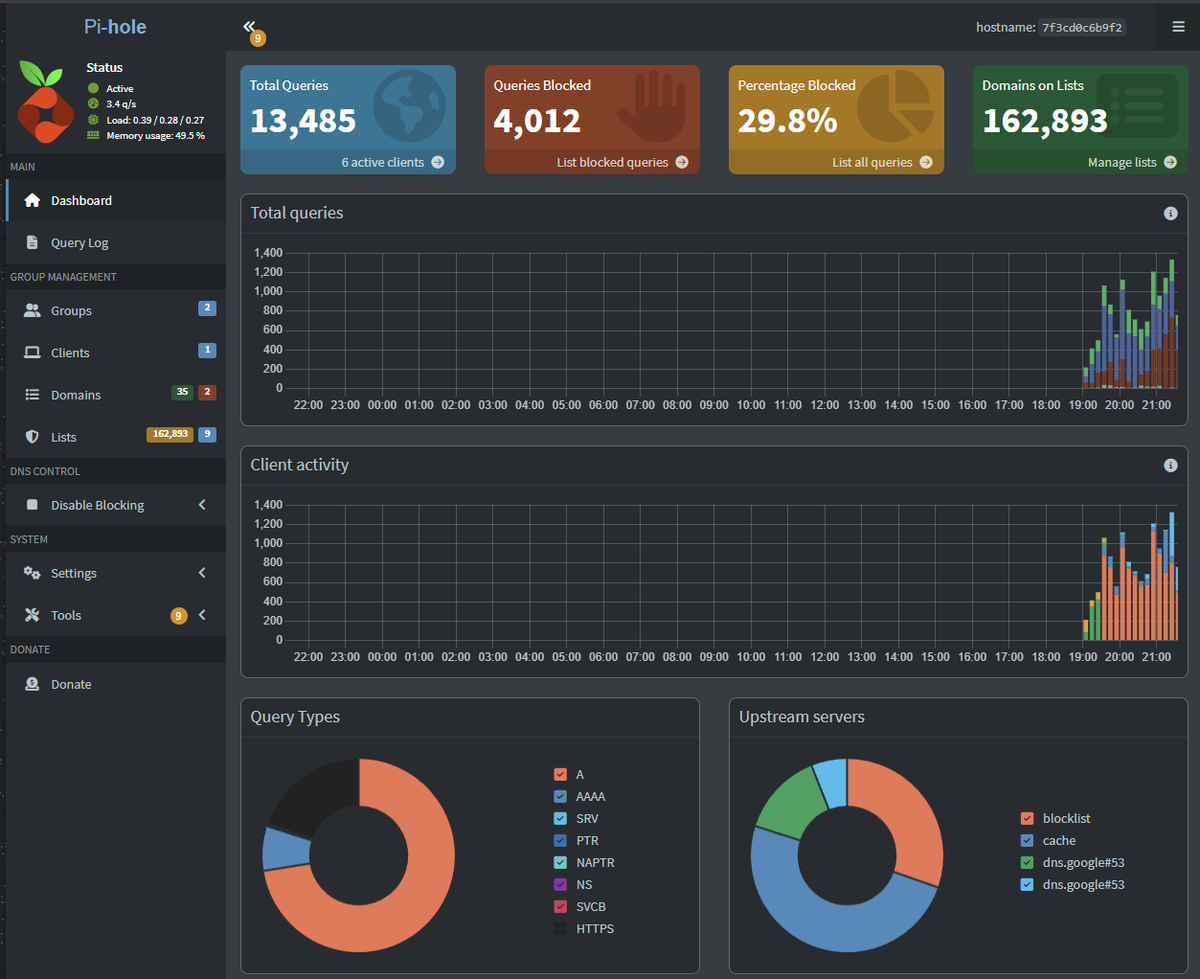Collapse sidebar with the double-chevron icon
1200x979 pixels.
pos(249,26)
